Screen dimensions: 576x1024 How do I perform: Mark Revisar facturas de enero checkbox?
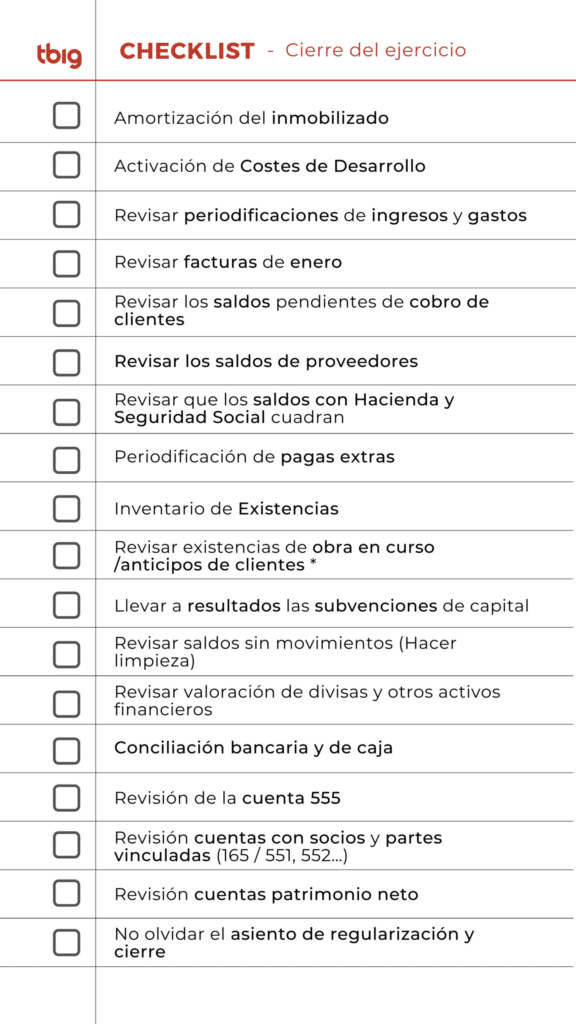pos(67,264)
